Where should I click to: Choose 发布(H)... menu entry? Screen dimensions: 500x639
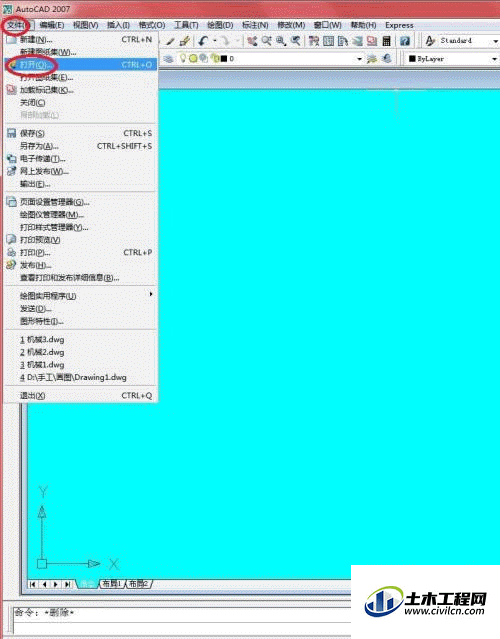click(81, 265)
